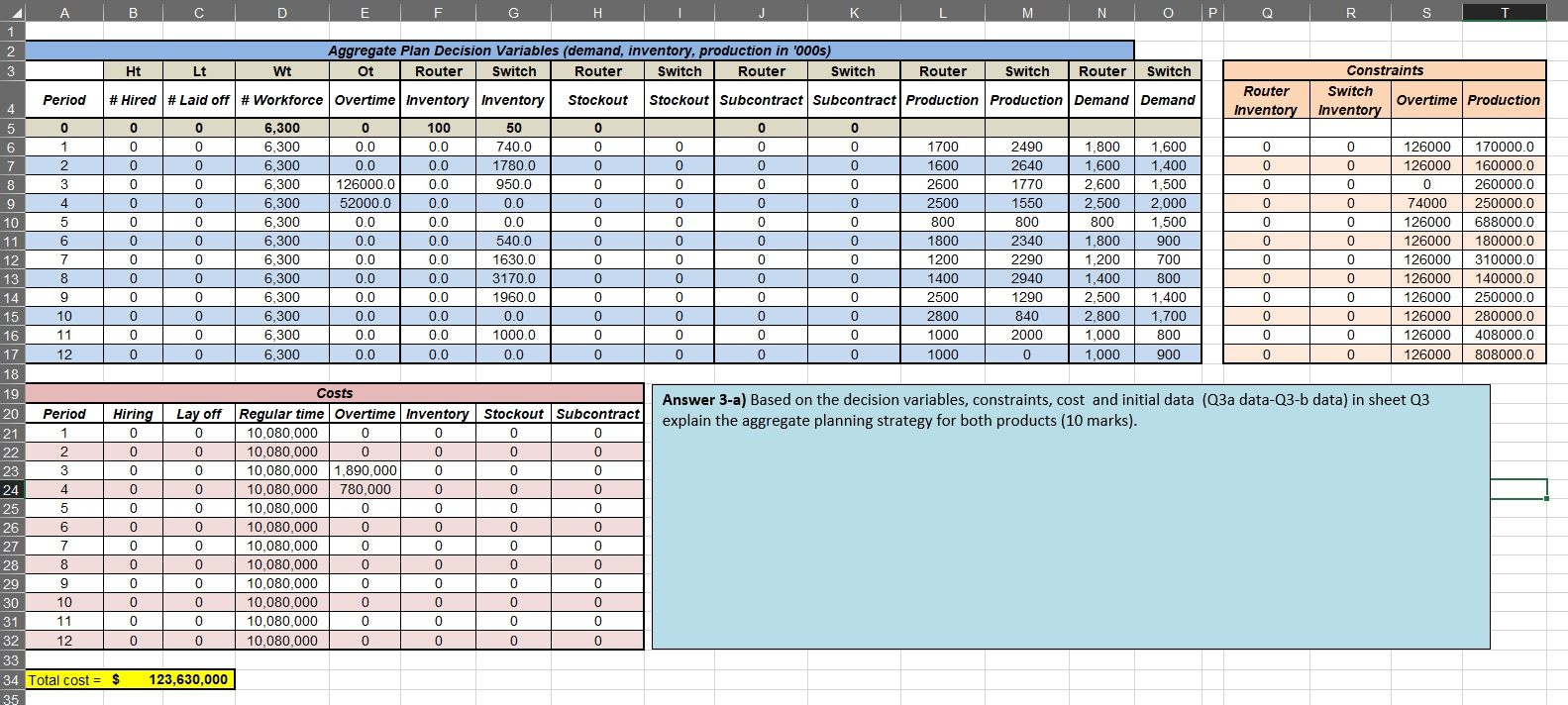Select column header T
Image resolution: width=1568 pixels, height=705 pixels.
[x=1505, y=12]
